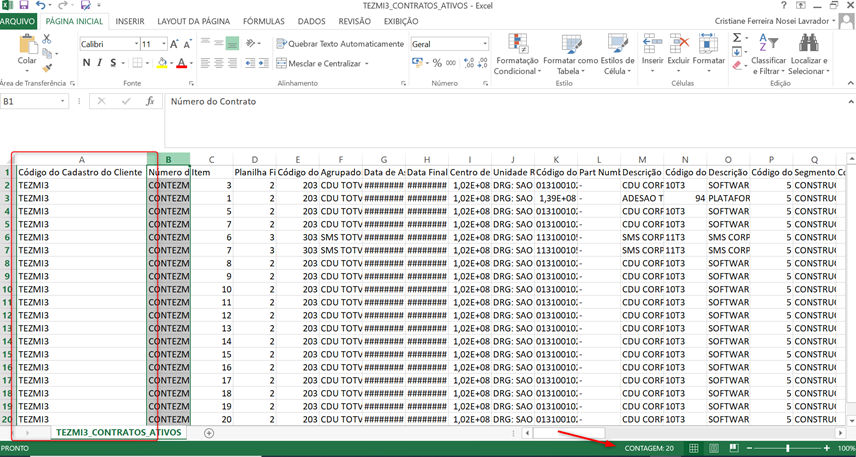Cut the selection with the scissors icon
Viewport: 856px width, 457px height.
[46, 39]
